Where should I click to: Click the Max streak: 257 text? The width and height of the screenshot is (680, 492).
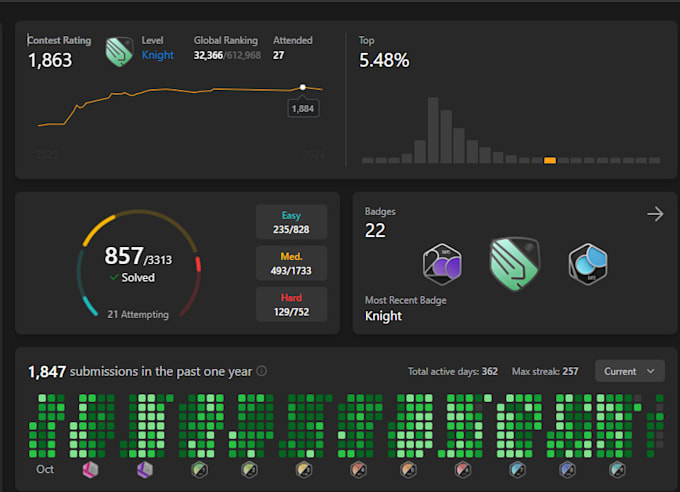pyautogui.click(x=545, y=371)
